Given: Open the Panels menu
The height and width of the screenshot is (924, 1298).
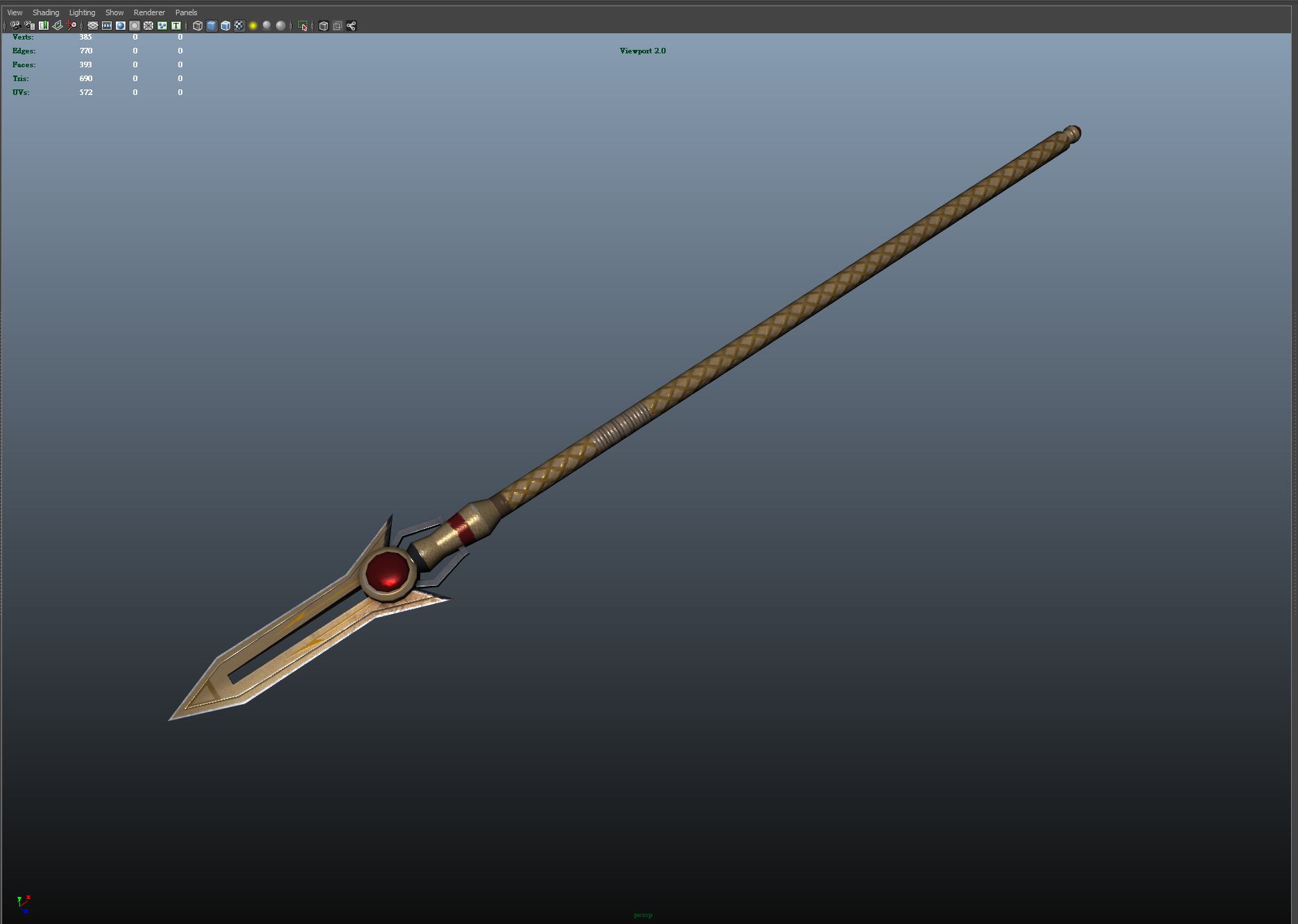Looking at the screenshot, I should 186,12.
